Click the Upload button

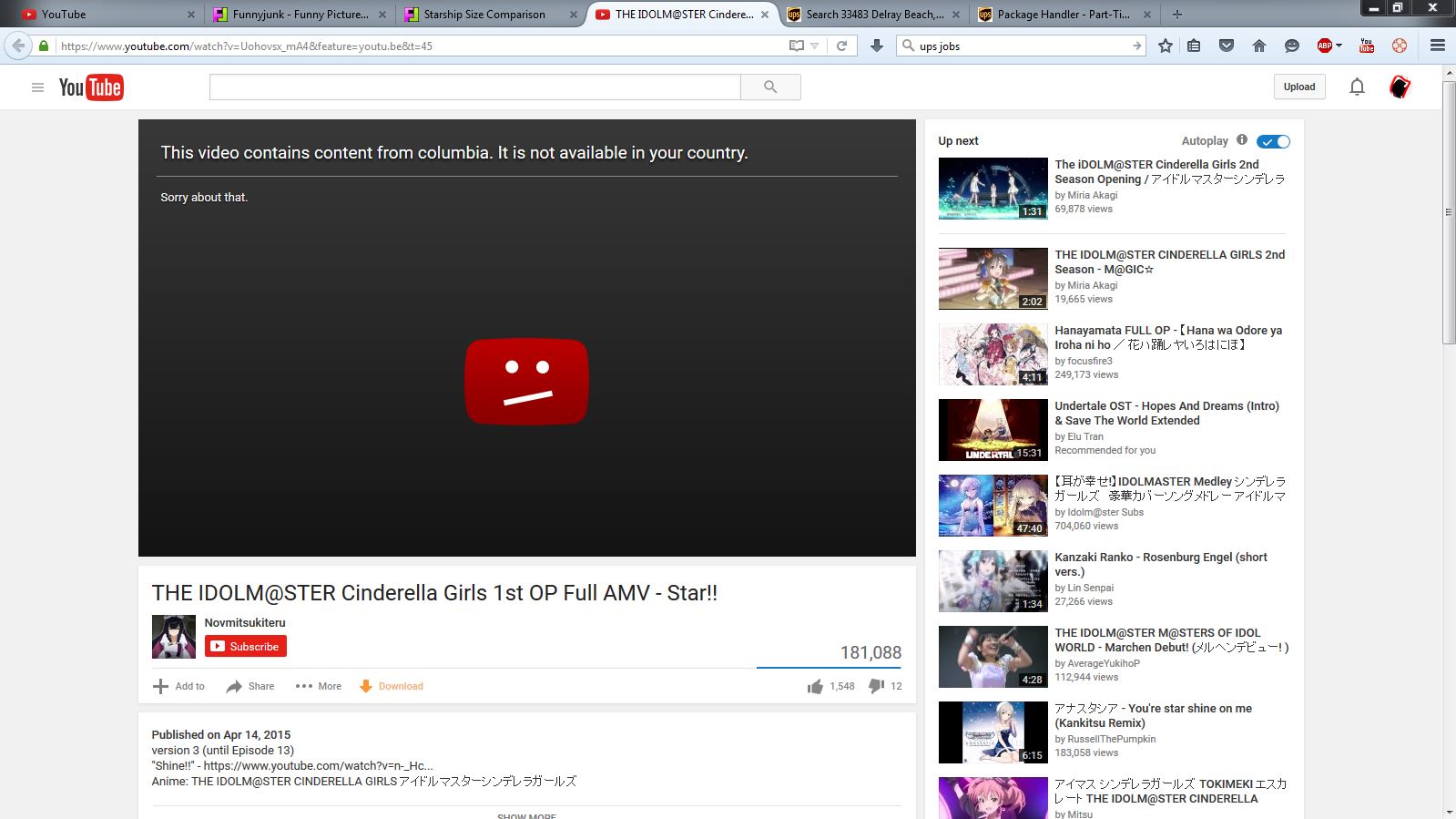tap(1299, 87)
